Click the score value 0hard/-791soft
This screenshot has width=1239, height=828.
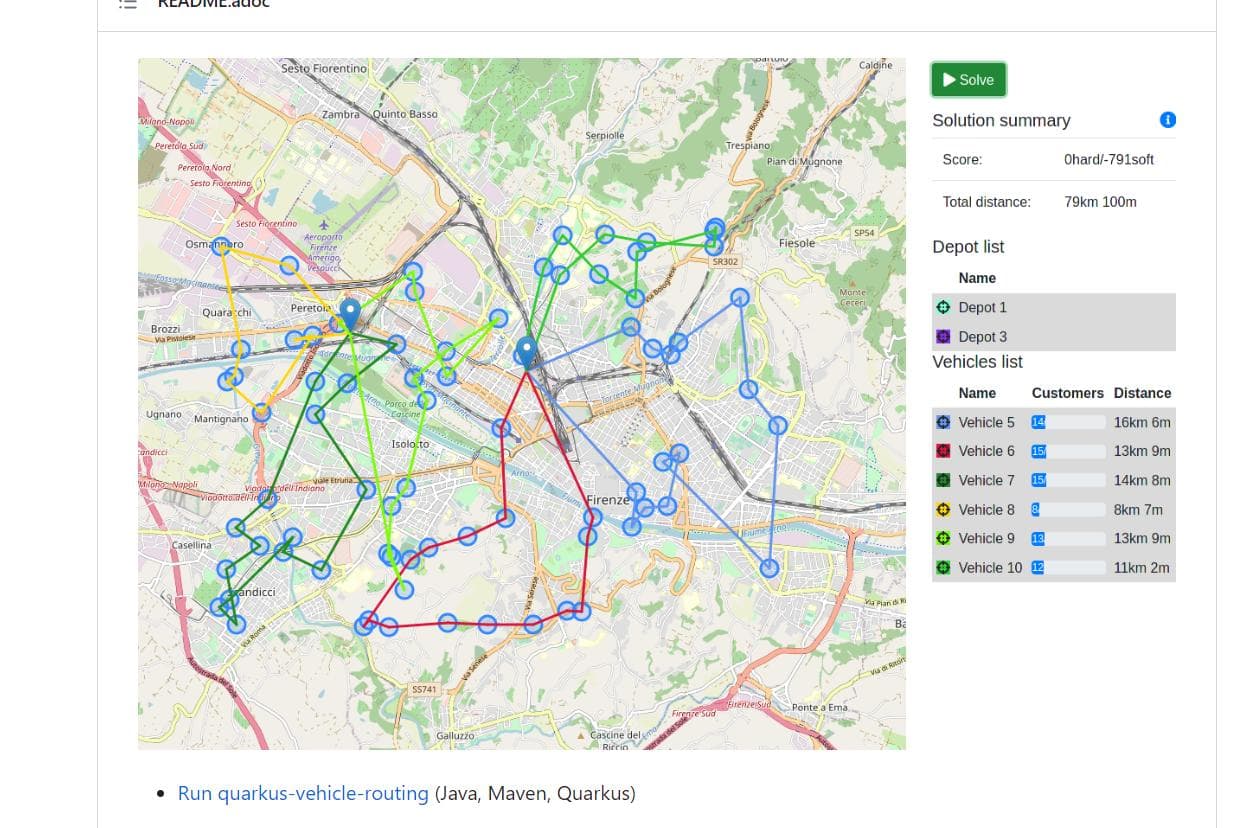(x=1109, y=159)
